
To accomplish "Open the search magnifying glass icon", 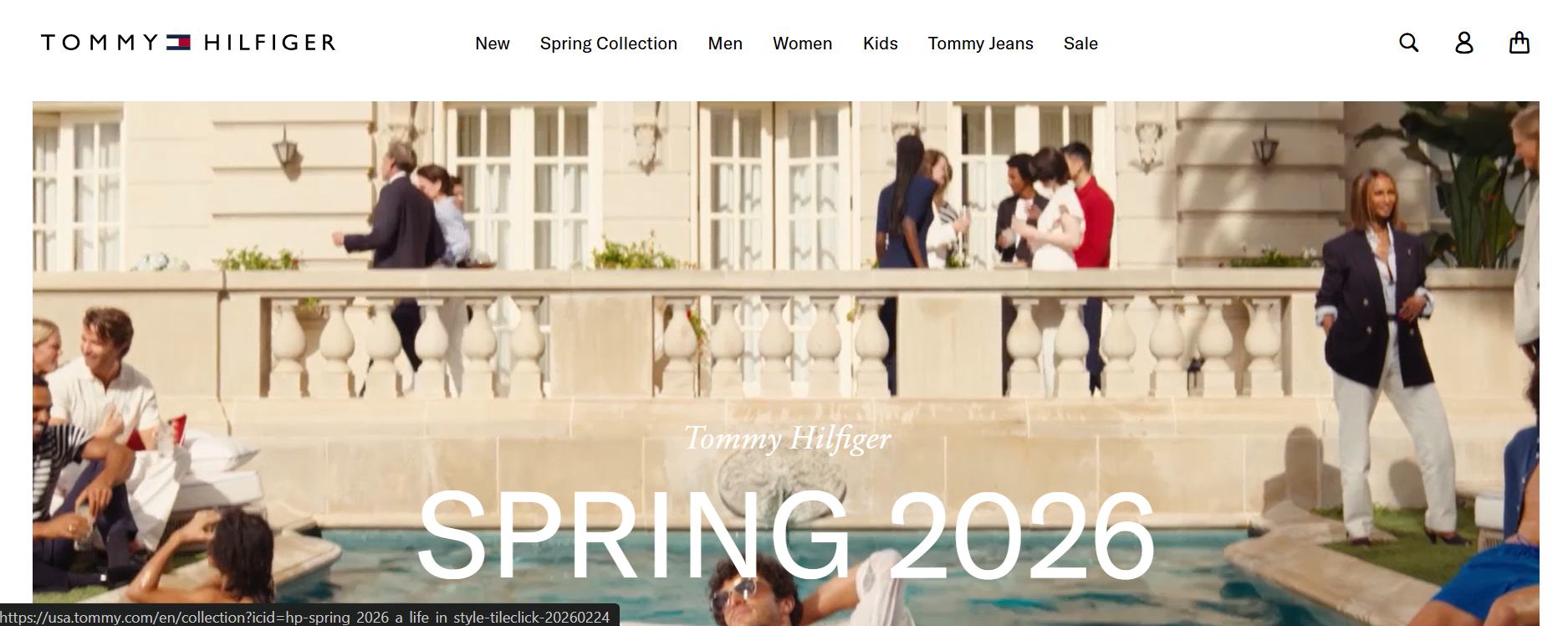I will point(1409,43).
